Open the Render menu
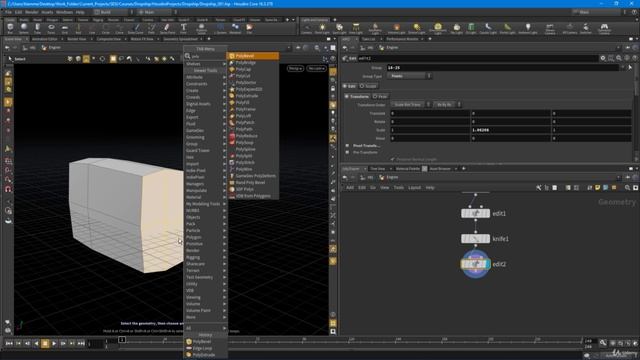 pos(31,12)
